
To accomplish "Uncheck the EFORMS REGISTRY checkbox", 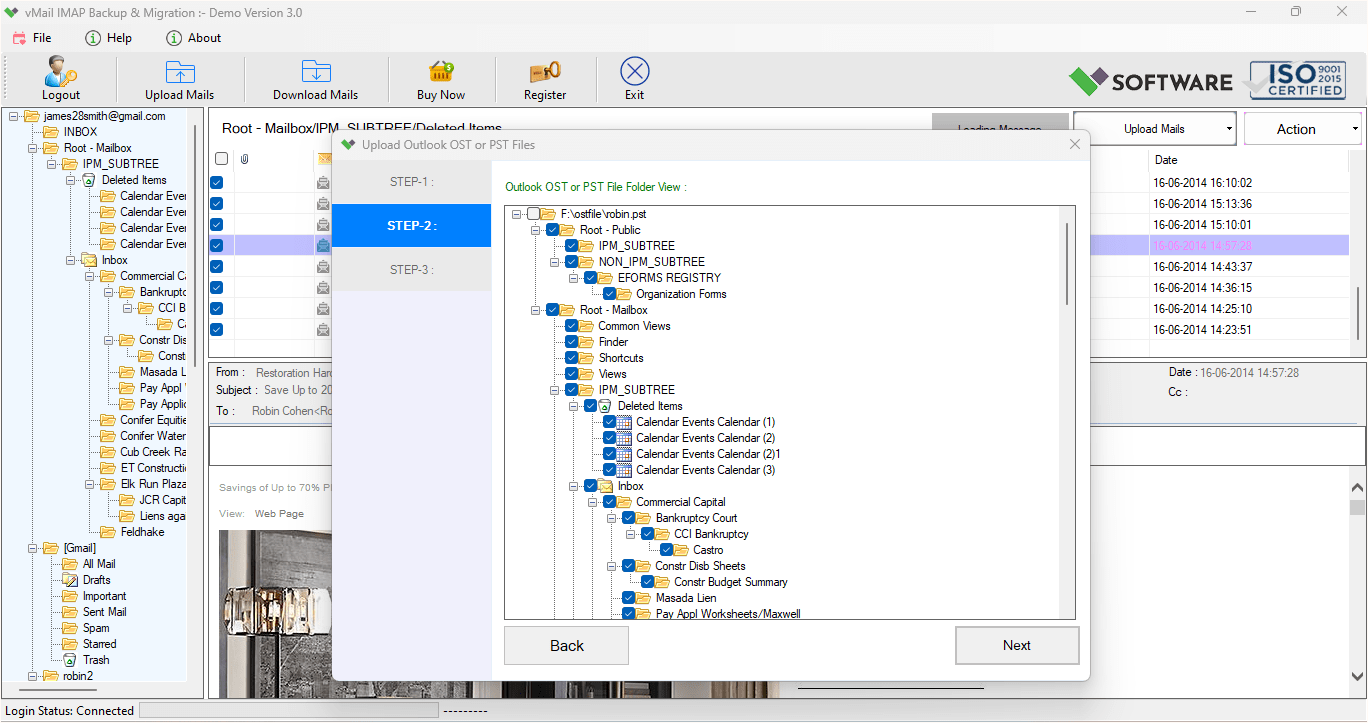I will 590,278.
